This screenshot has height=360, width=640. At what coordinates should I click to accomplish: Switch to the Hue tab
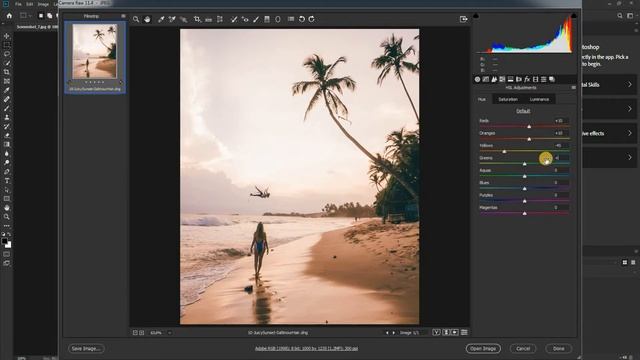tap(482, 99)
